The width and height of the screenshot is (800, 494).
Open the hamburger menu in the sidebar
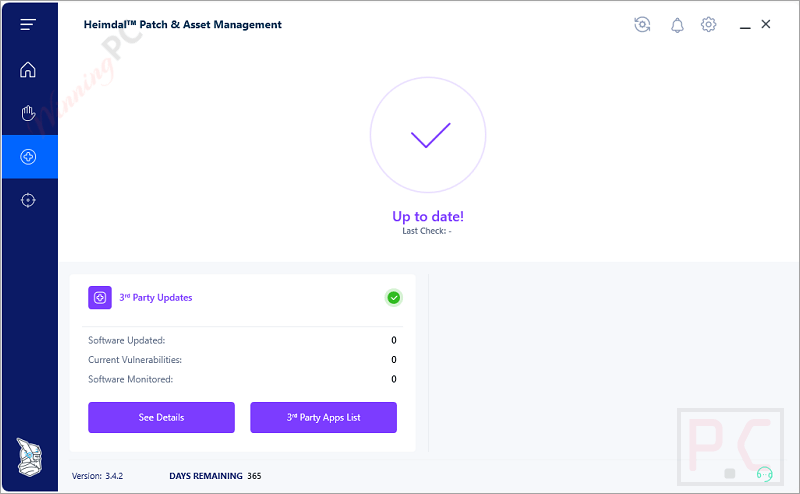28,24
